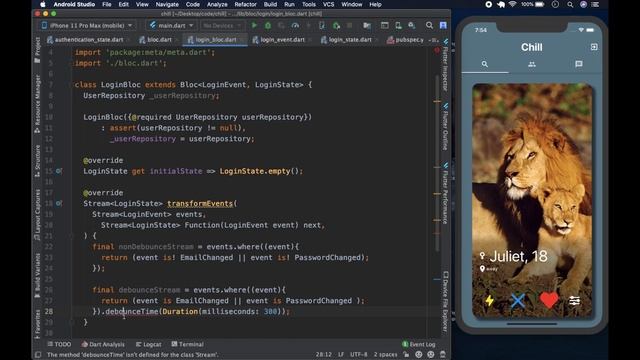Viewport: 640px width, 360px height.
Task: Open the No Devices dropdown
Action: coord(222,25)
